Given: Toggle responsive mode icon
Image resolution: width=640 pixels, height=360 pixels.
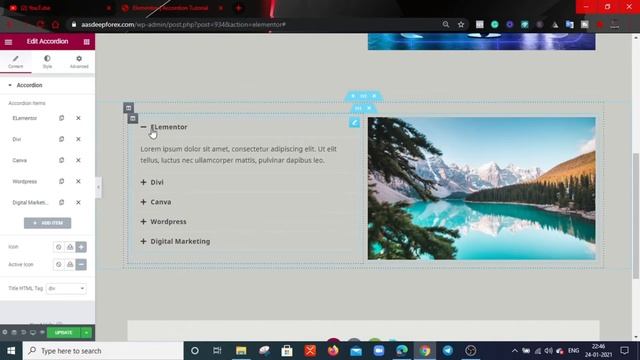Looking at the screenshot, I should pos(33,333).
